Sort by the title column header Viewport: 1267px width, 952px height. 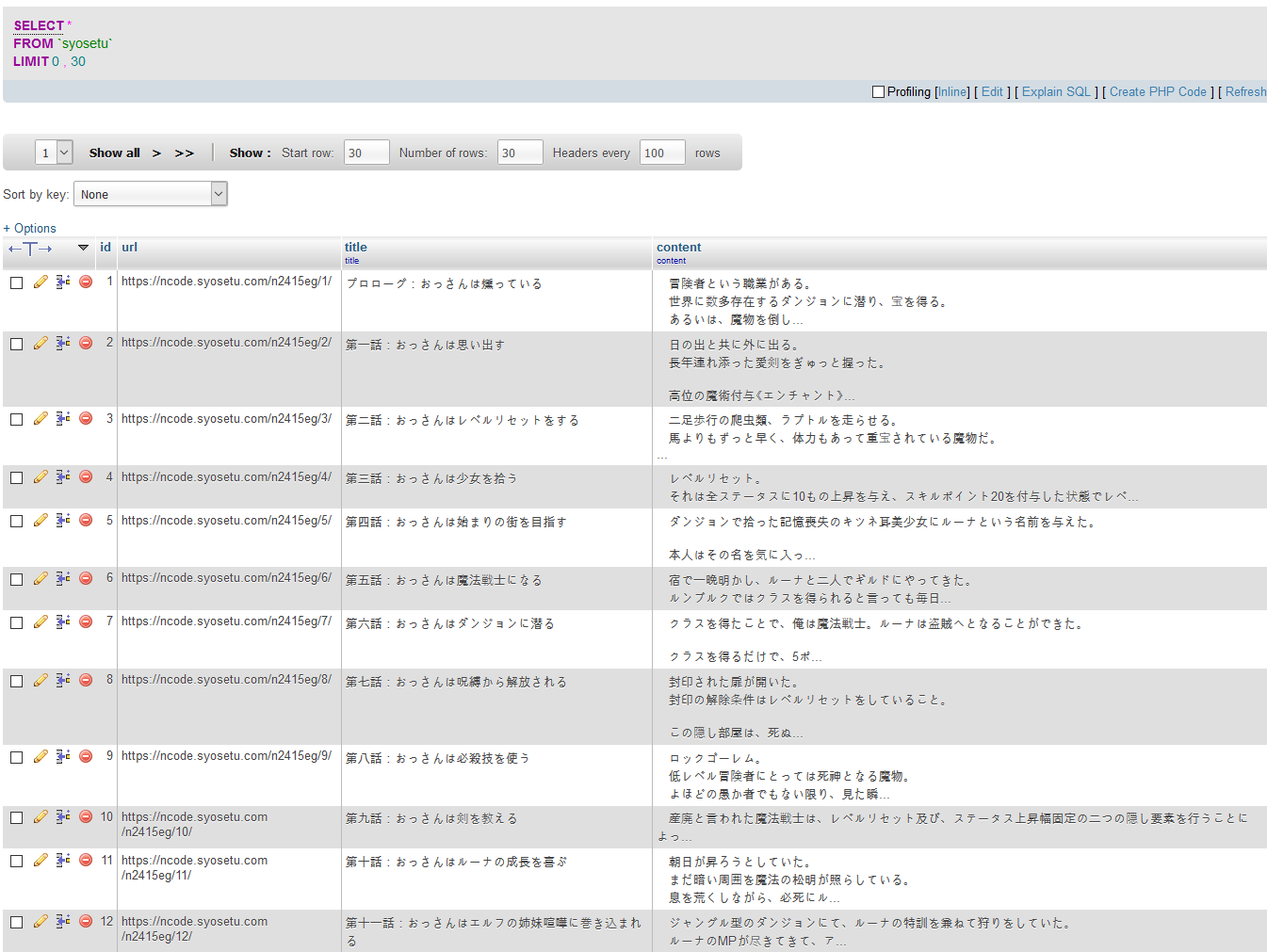[x=355, y=247]
